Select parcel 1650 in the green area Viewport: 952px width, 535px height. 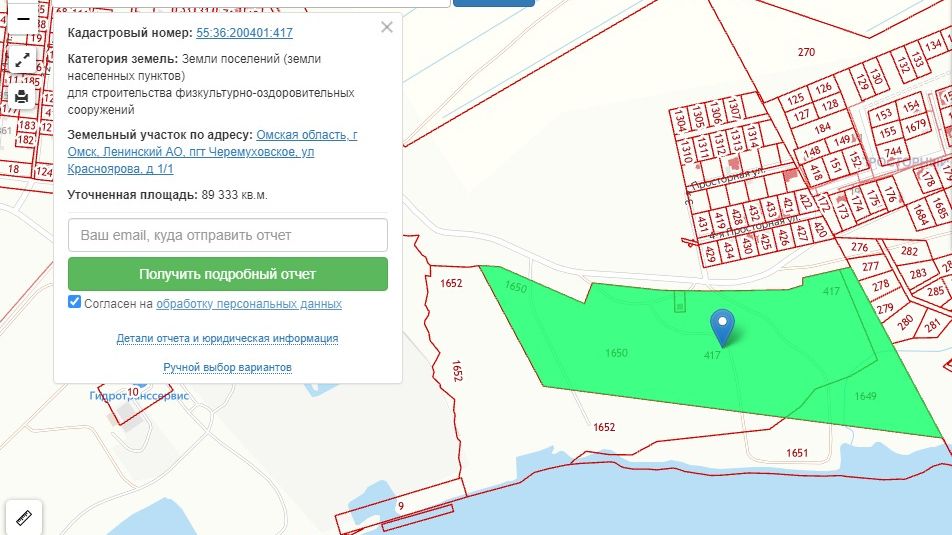[x=616, y=353]
